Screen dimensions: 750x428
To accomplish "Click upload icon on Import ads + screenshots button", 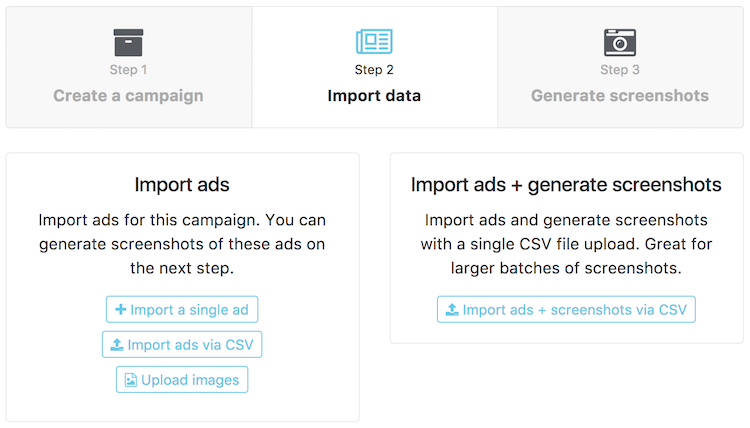I will (452, 310).
